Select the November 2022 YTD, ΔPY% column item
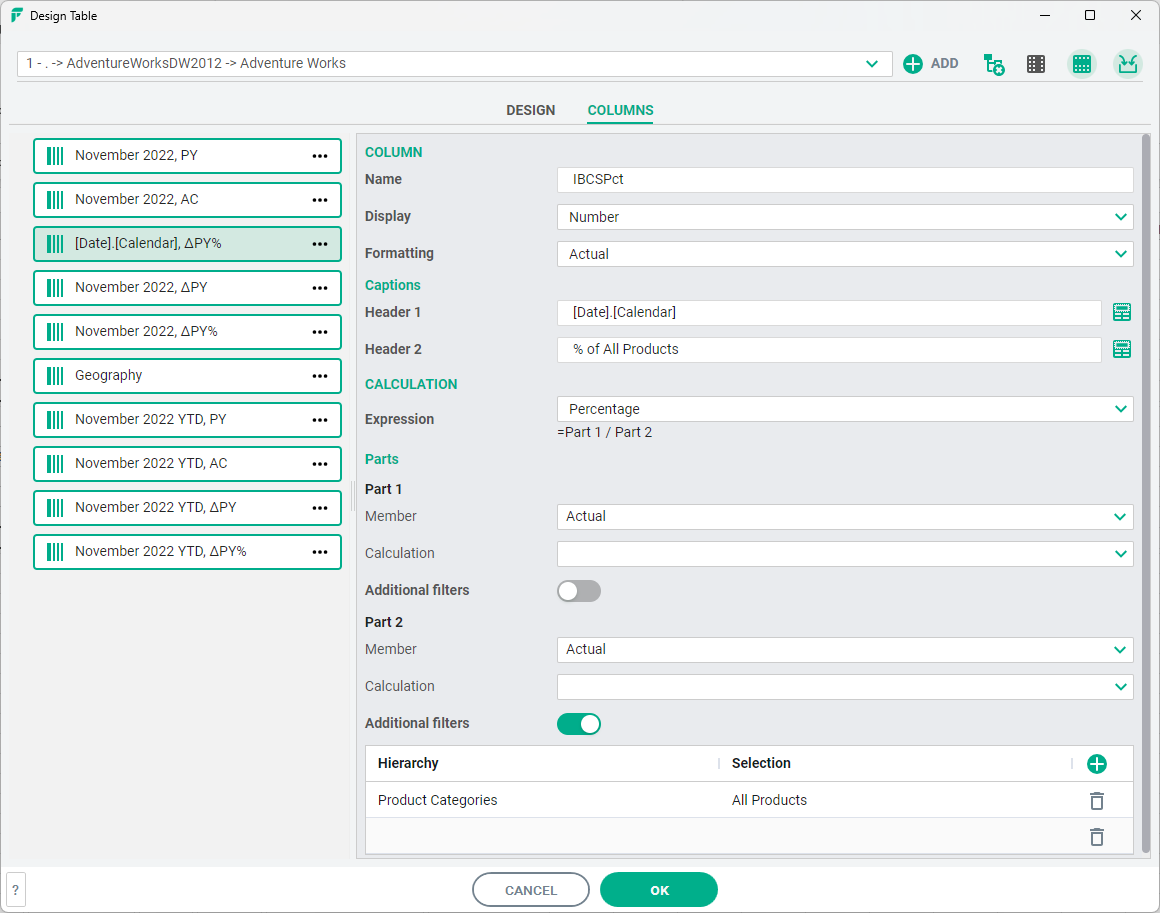This screenshot has height=913, width=1160. (x=187, y=552)
